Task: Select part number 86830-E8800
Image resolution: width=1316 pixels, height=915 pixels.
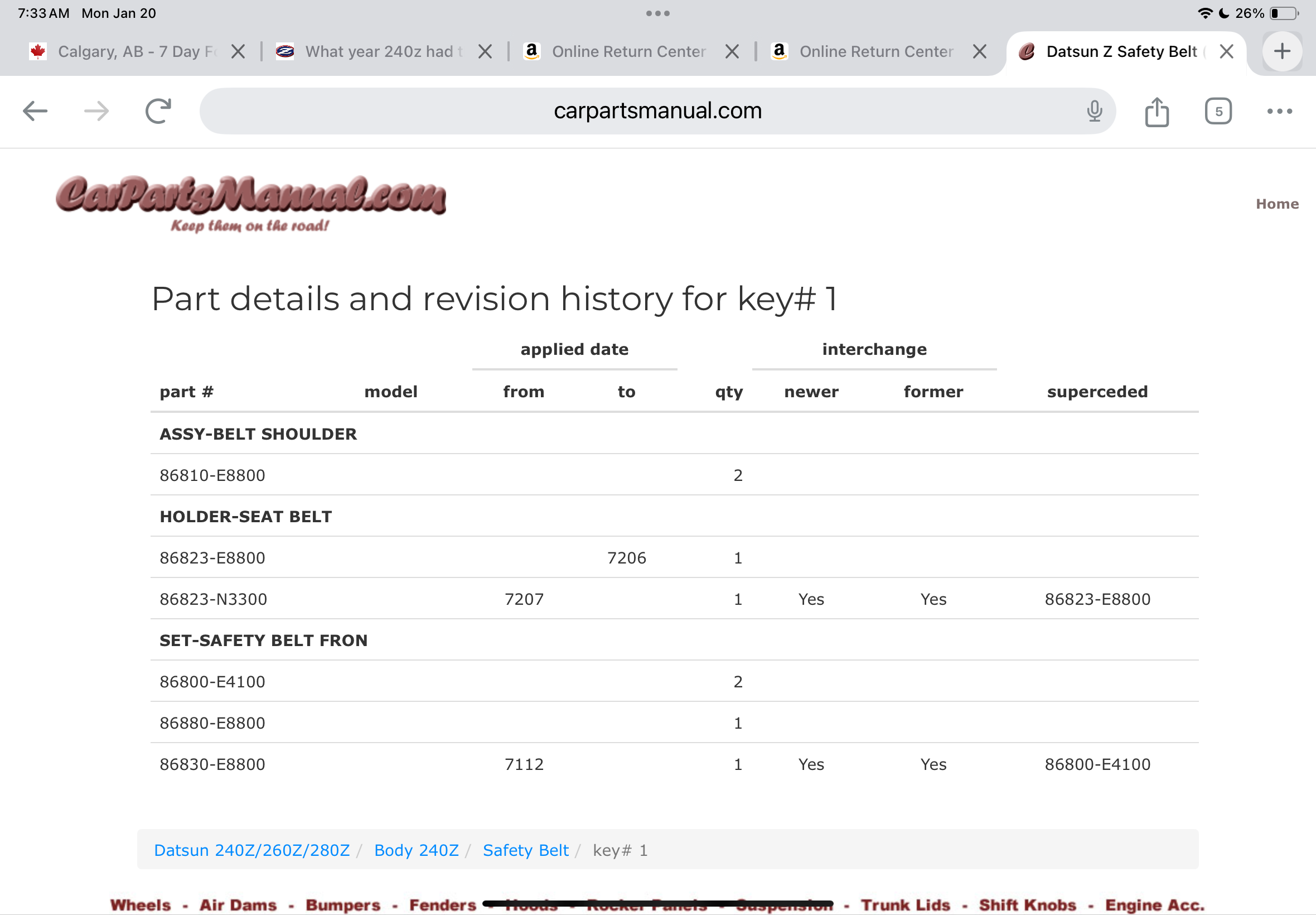Action: pos(212,764)
